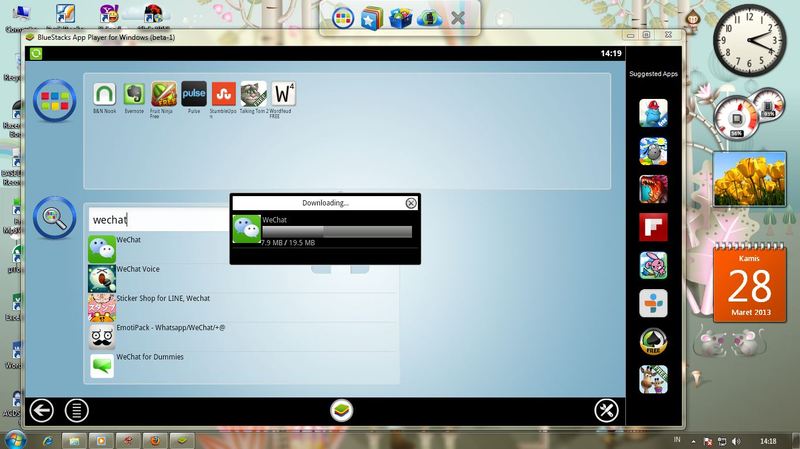Viewport: 800px width, 449px height.
Task: Open the settings wrench tool icon
Action: pyautogui.click(x=606, y=410)
